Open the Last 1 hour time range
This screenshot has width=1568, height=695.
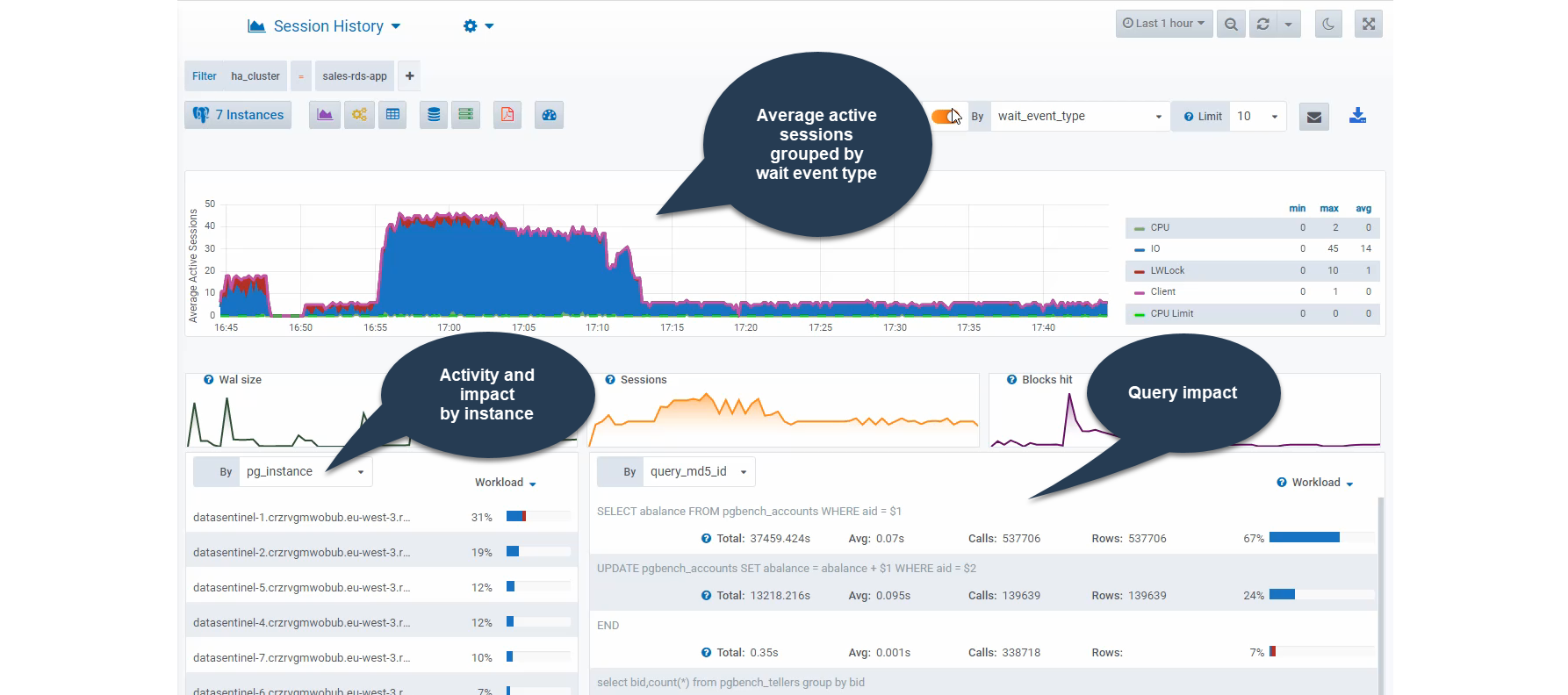pos(1163,24)
